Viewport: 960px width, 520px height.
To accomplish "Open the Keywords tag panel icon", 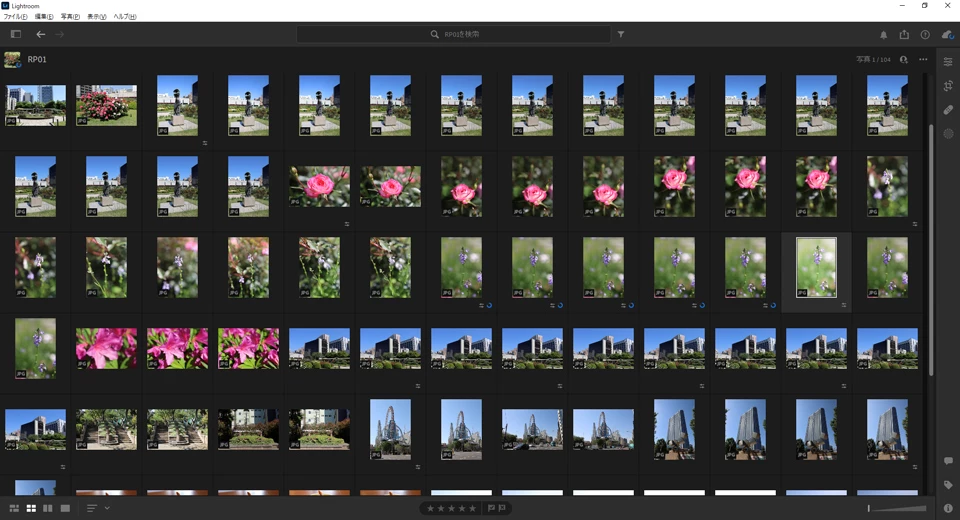I will 948,484.
